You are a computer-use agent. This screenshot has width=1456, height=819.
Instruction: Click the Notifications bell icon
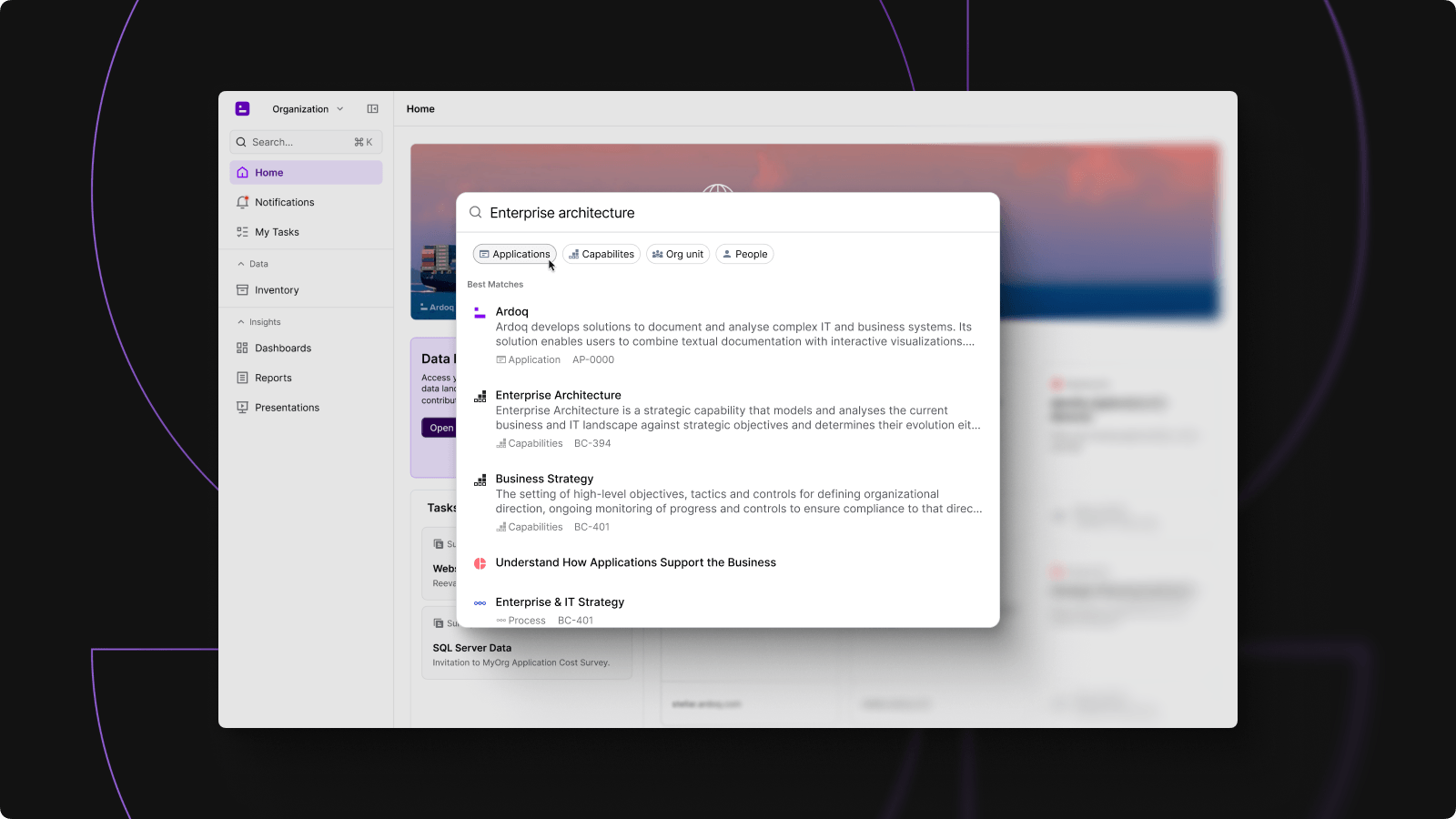coord(242,202)
